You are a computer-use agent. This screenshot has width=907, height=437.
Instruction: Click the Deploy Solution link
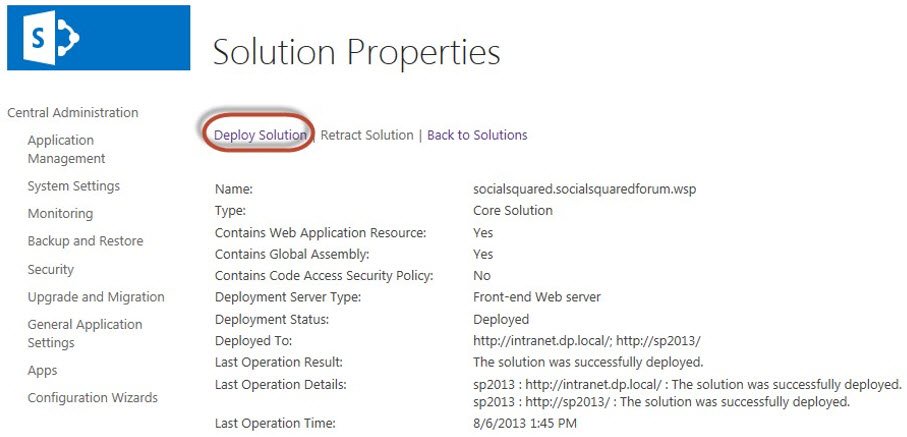point(260,135)
